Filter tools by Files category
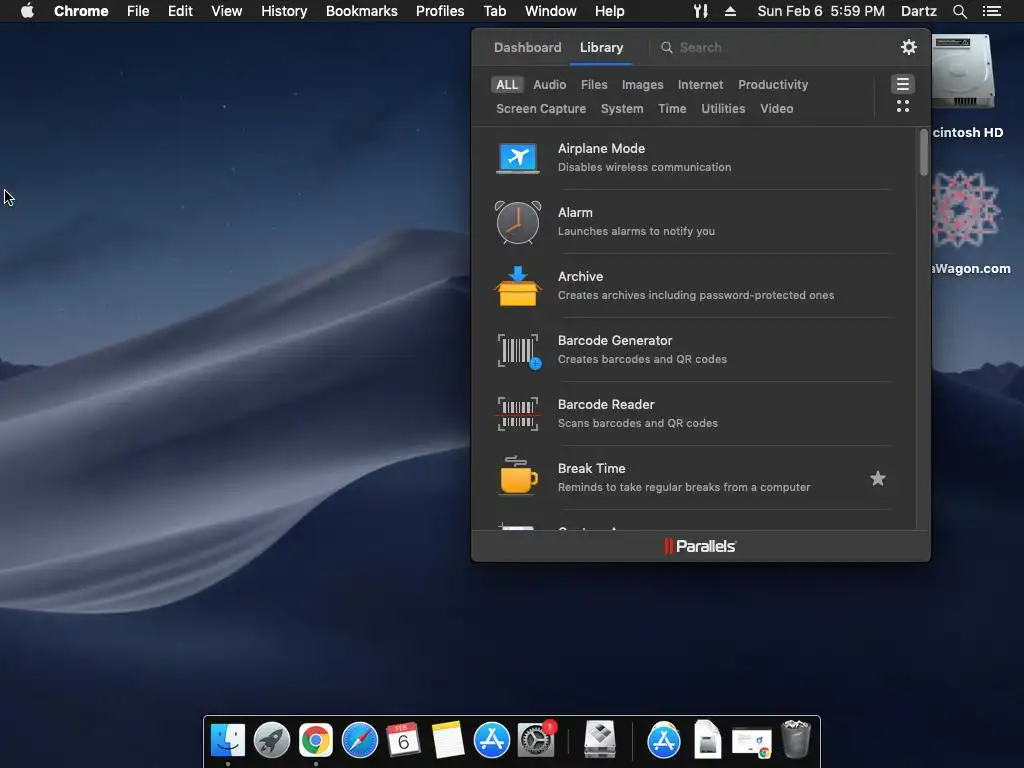 pyautogui.click(x=594, y=84)
